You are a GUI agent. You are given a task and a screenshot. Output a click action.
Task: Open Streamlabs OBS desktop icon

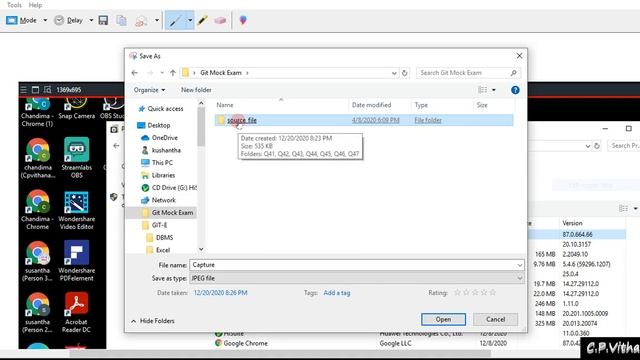[x=77, y=159]
